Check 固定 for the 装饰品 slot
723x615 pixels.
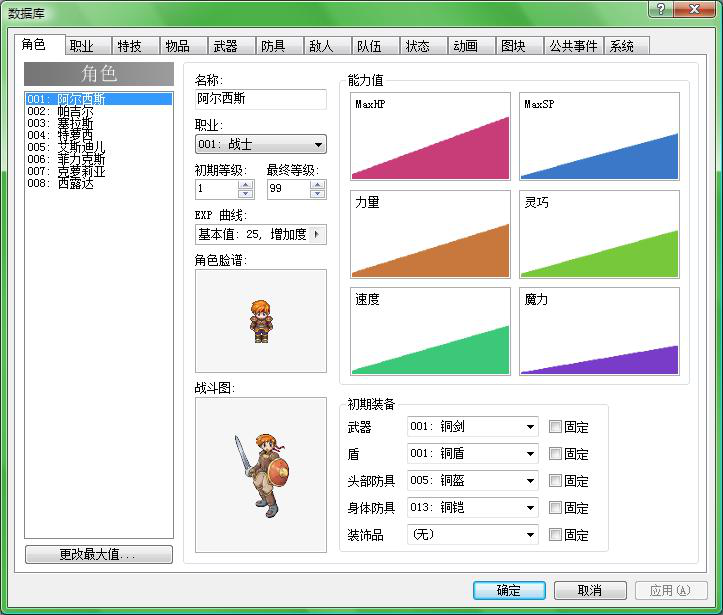(x=555, y=535)
